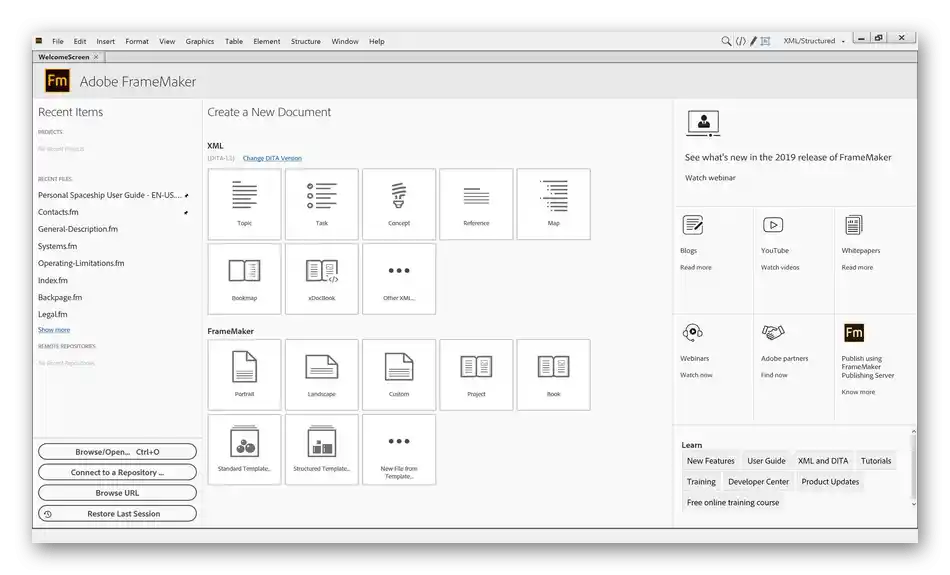Viewport: 950px width, 575px height.
Task: Open recent file Index.fm
Action: (x=53, y=281)
